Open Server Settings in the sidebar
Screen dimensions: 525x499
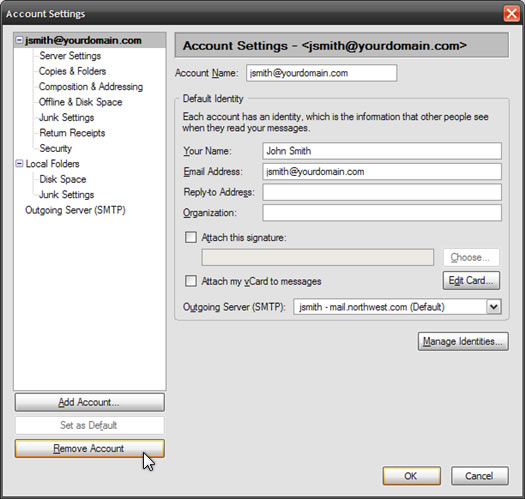pyautogui.click(x=70, y=56)
